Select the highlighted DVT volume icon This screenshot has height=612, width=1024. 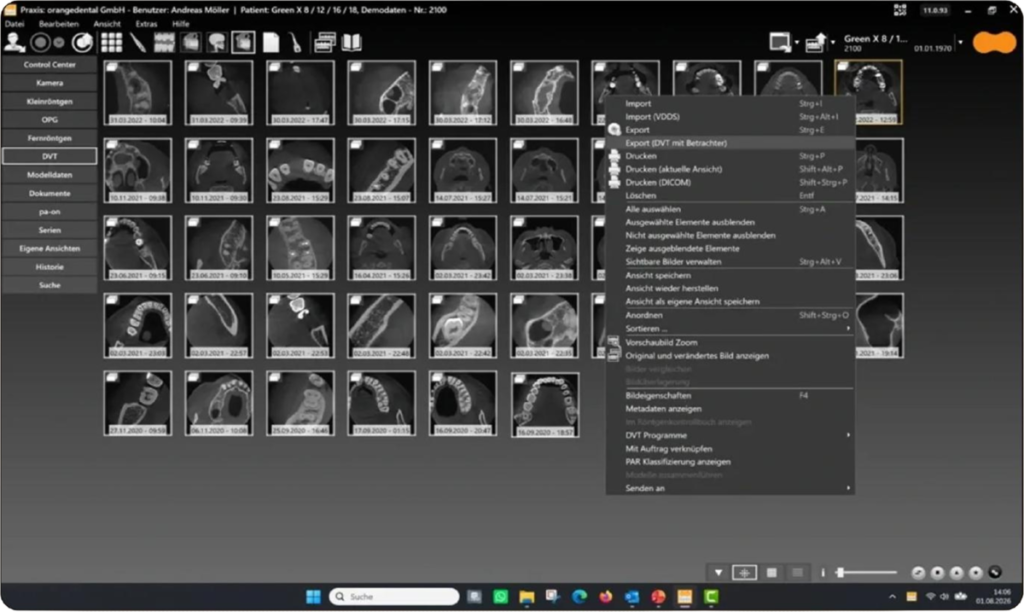click(x=243, y=42)
